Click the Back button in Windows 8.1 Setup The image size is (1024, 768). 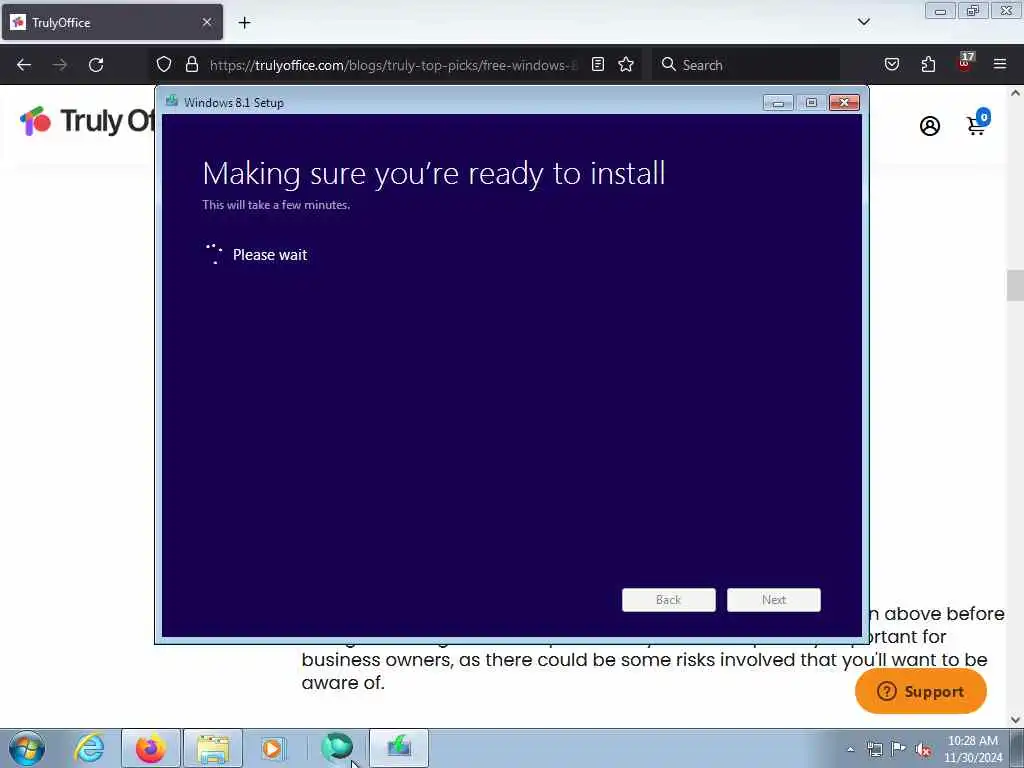(669, 600)
